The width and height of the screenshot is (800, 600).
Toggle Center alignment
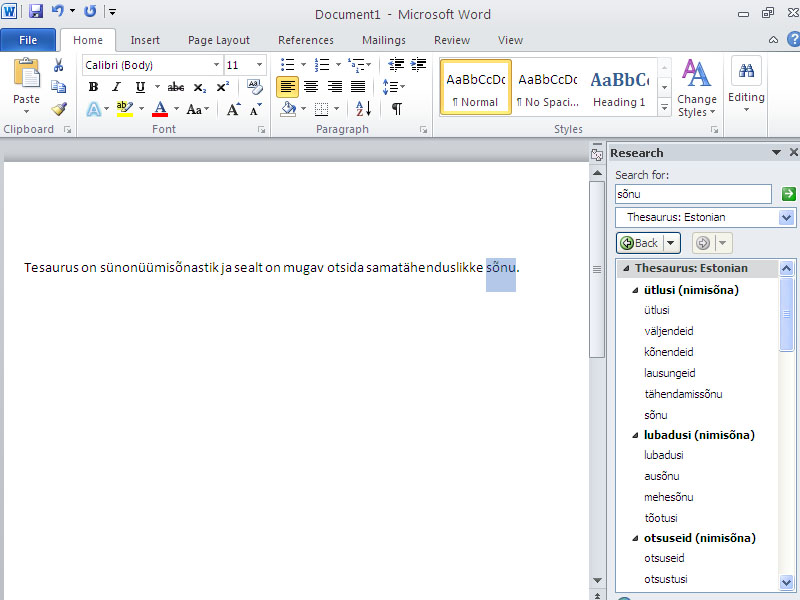[311, 87]
